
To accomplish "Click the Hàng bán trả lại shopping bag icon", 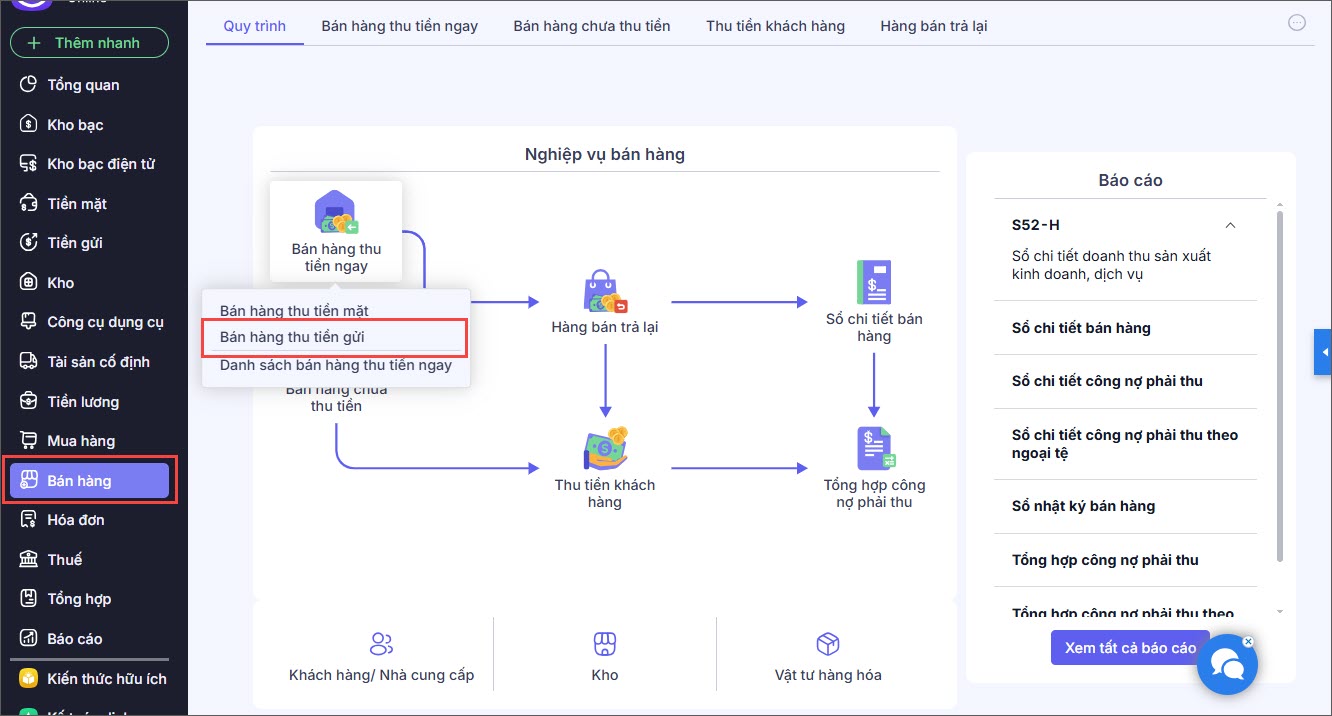I will pyautogui.click(x=605, y=291).
